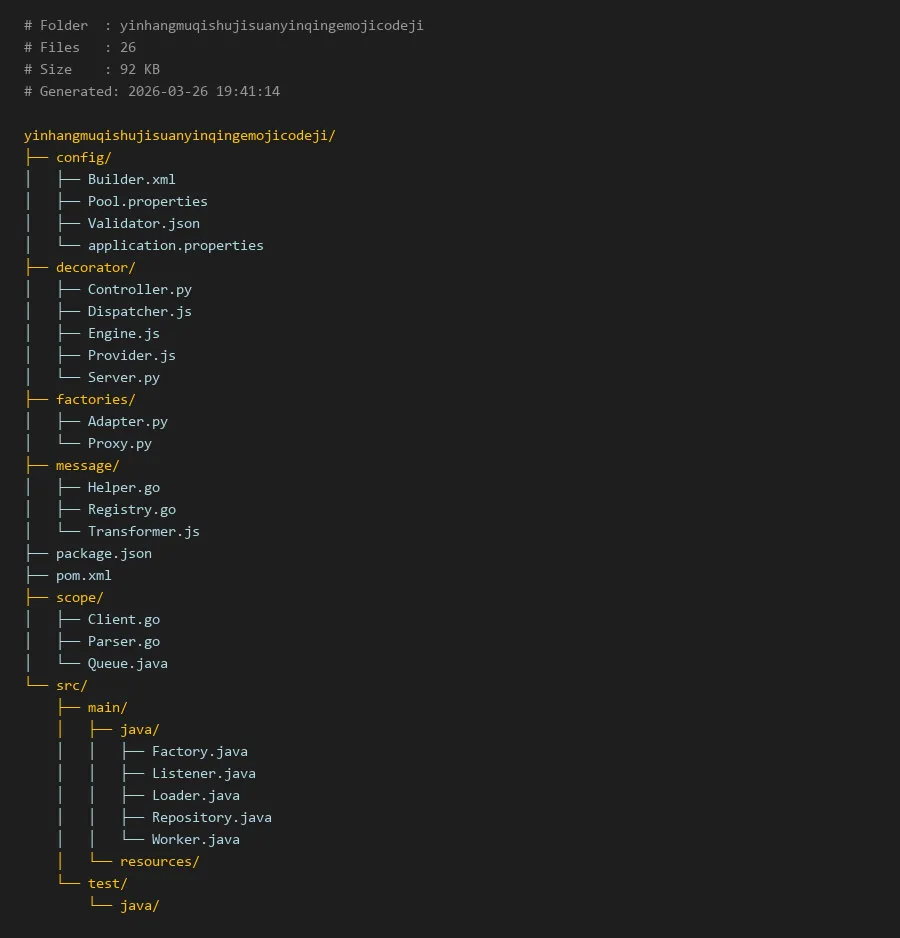Open Controller.py under decorator
This screenshot has height=938, width=900.
139,289
